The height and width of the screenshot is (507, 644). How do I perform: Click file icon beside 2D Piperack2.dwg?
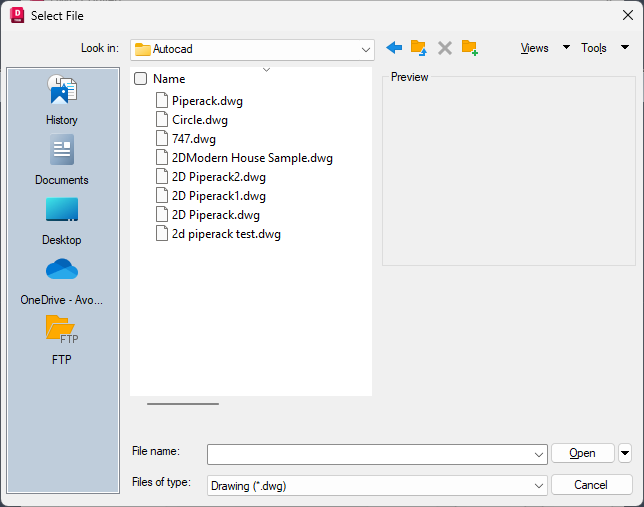tap(162, 176)
